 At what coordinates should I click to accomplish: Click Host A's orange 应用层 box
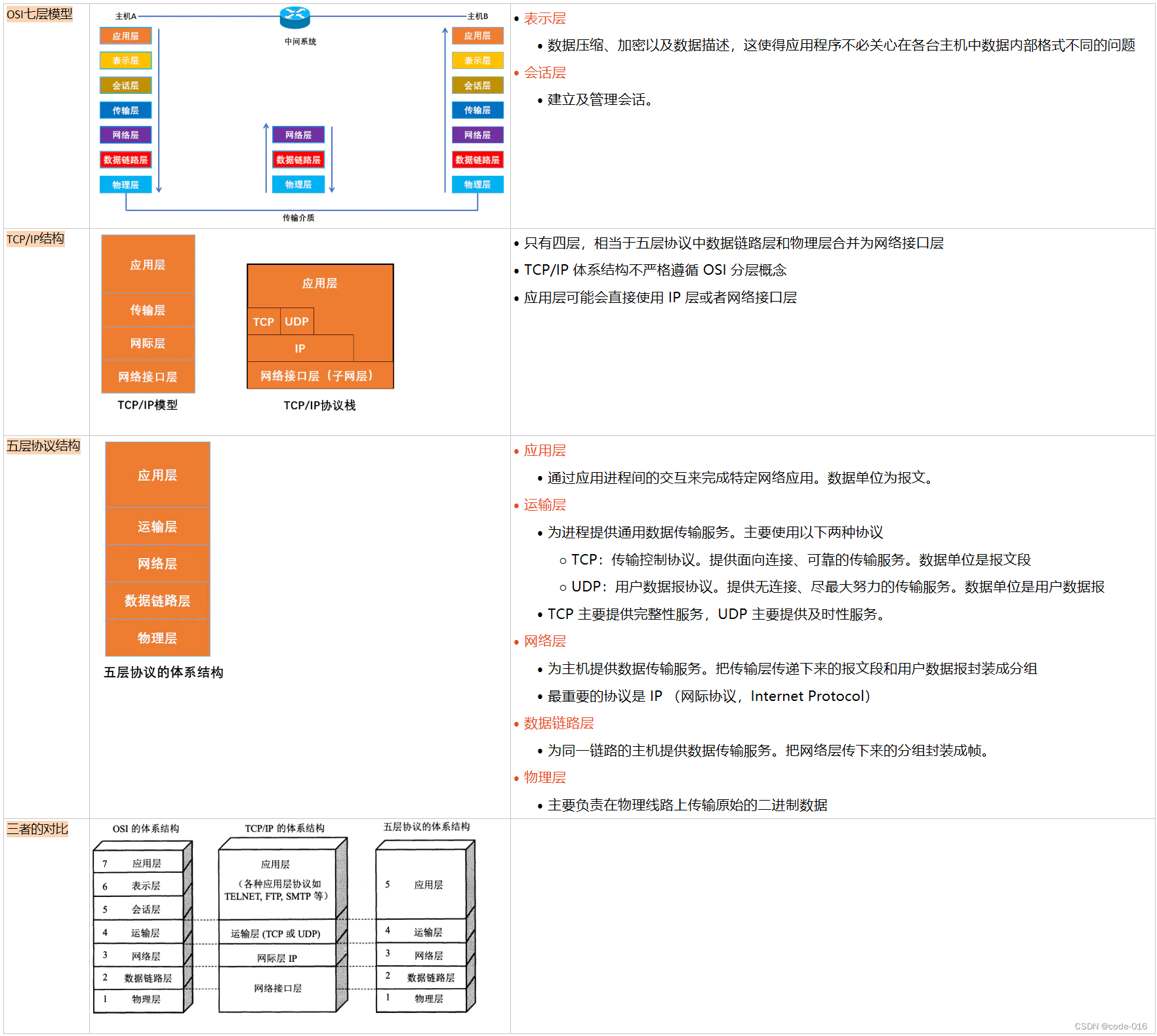[125, 36]
